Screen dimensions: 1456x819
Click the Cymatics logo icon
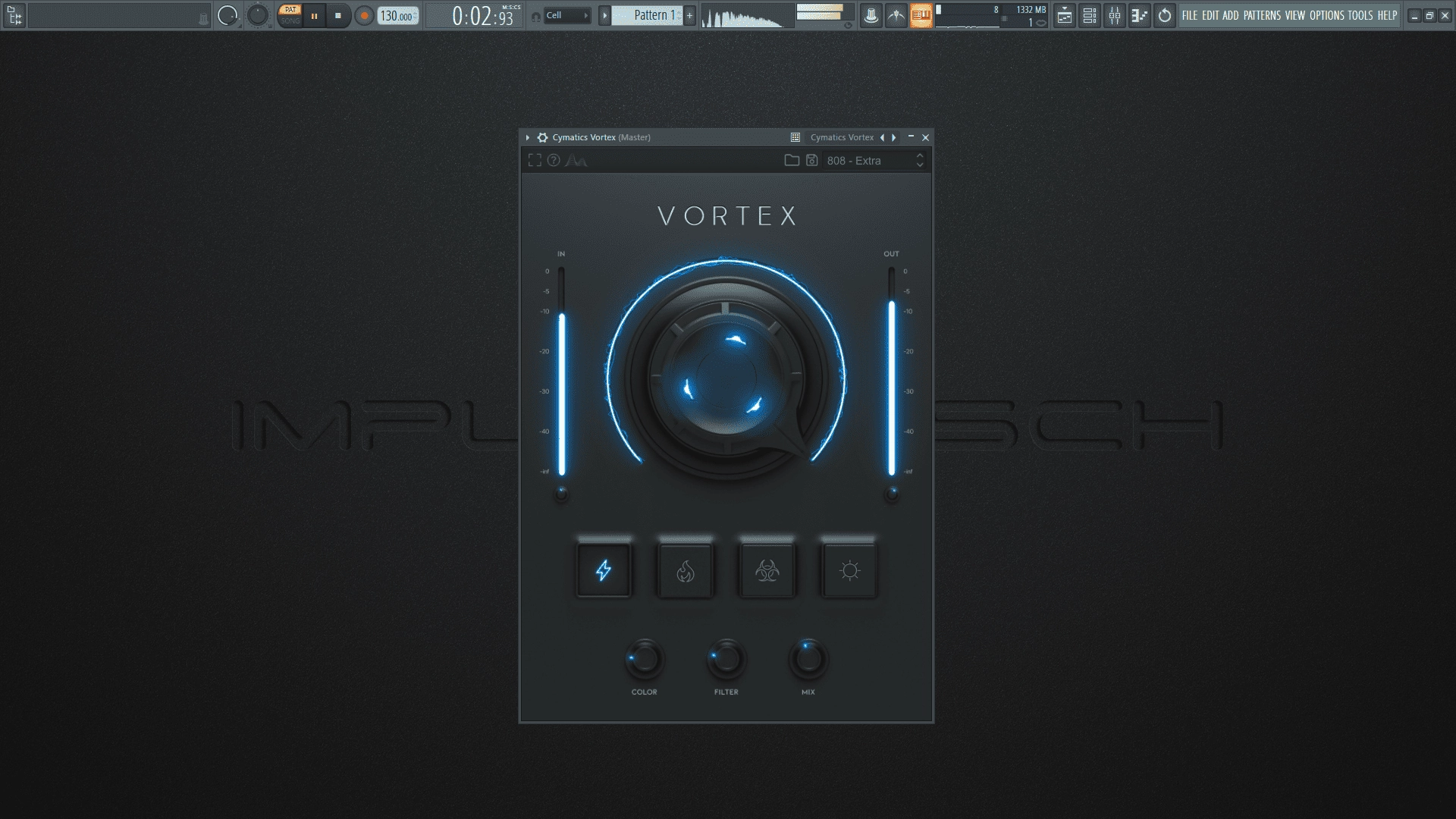(x=576, y=161)
